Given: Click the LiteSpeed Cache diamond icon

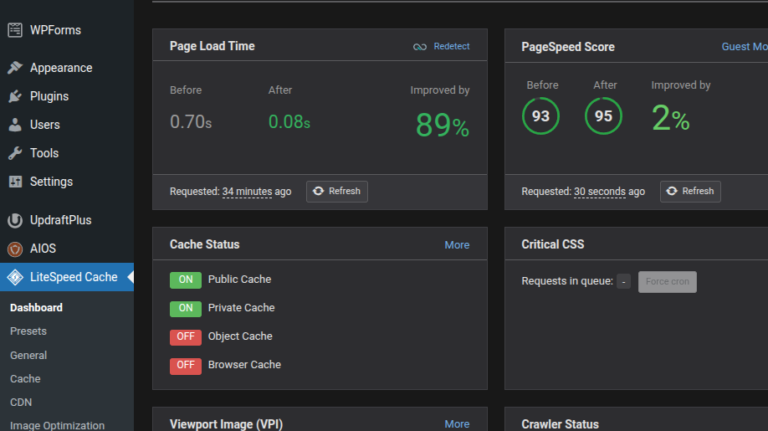Looking at the screenshot, I should click(15, 277).
